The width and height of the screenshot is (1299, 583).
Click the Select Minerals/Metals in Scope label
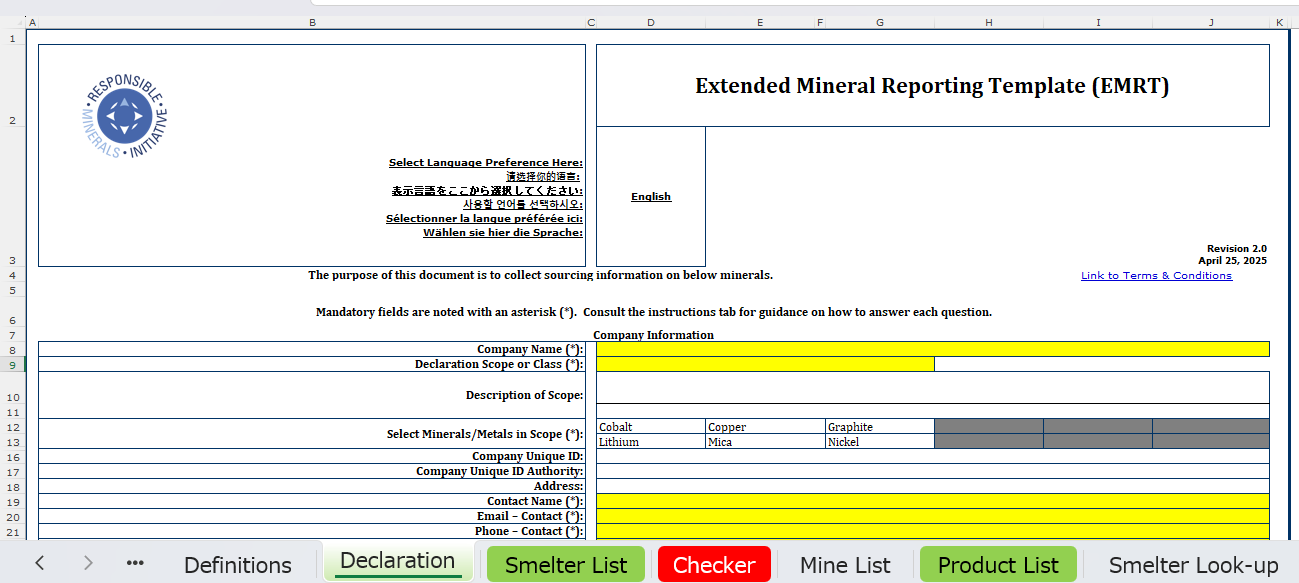(485, 435)
